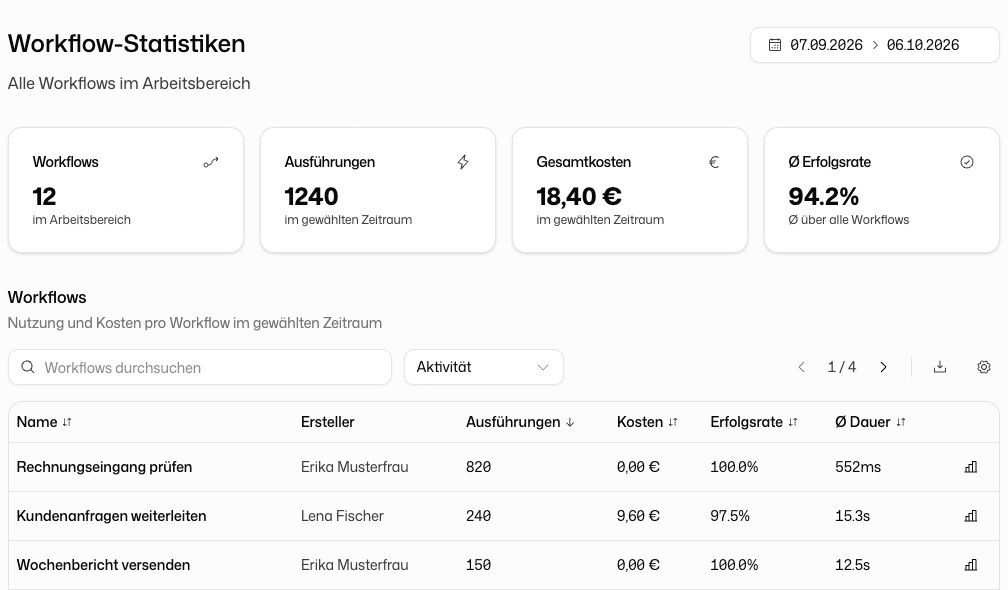Download the workflow table export
The image size is (1008, 590).
pyautogui.click(x=940, y=367)
